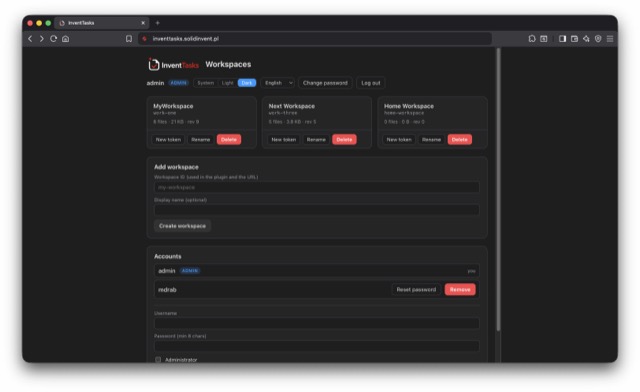This screenshot has height=392, width=640.
Task: Focus the Username input field
Action: [x=316, y=323]
